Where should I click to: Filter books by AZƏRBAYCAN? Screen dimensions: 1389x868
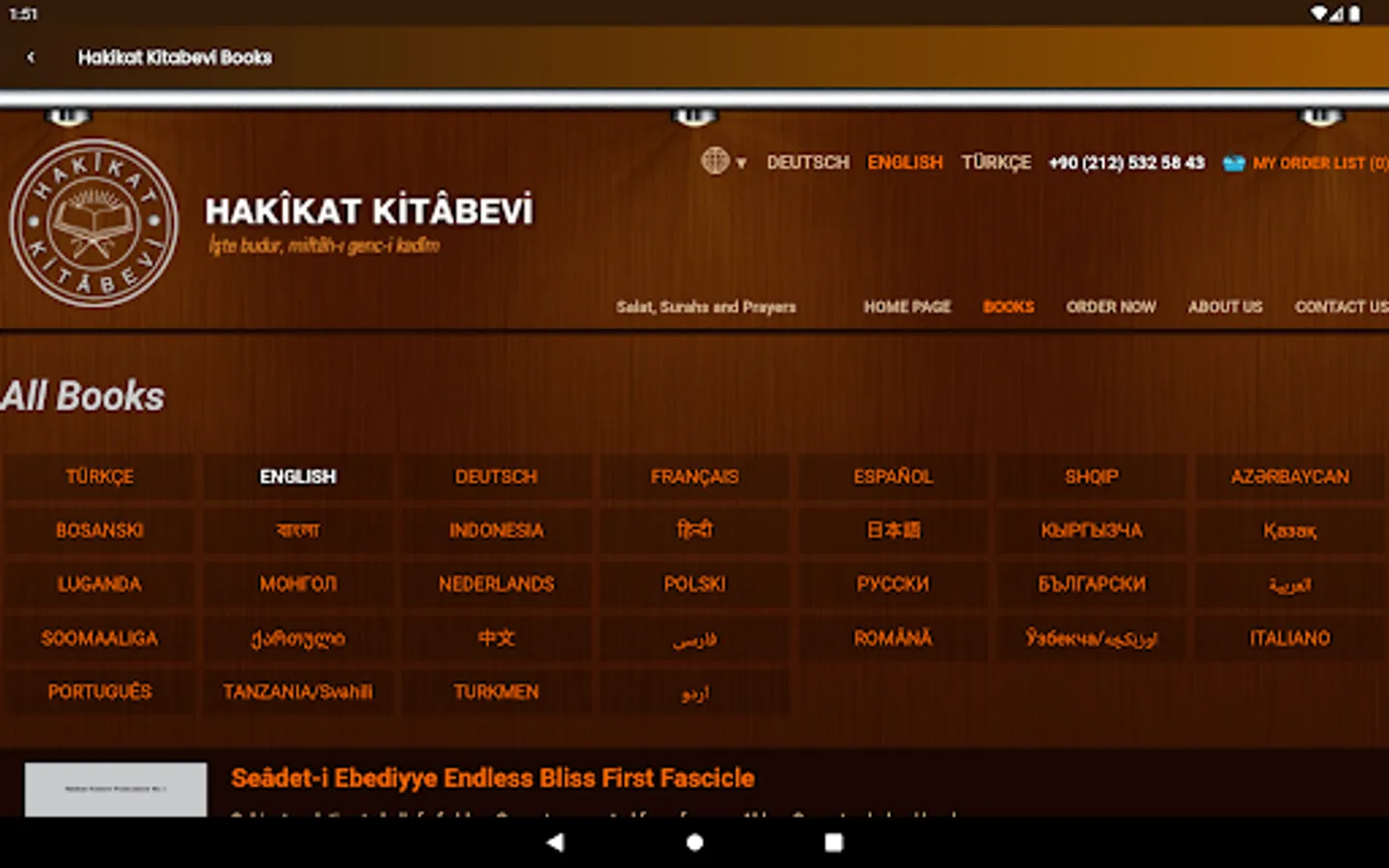(1290, 476)
